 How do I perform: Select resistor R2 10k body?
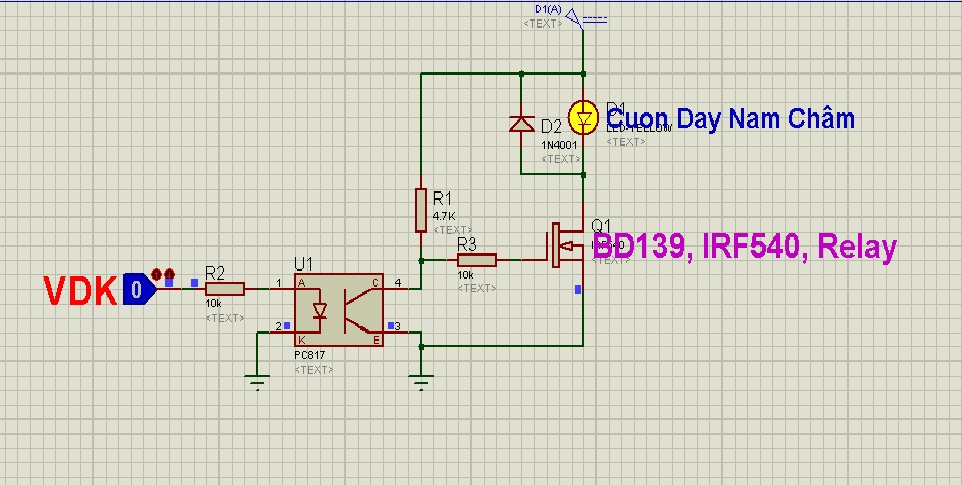point(225,289)
